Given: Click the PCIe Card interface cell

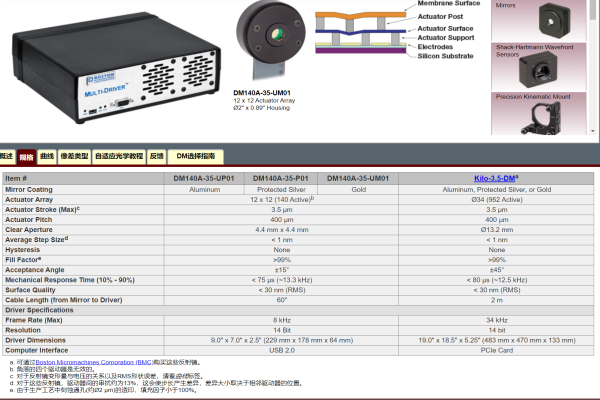Looking at the screenshot, I should pyautogui.click(x=496, y=350).
